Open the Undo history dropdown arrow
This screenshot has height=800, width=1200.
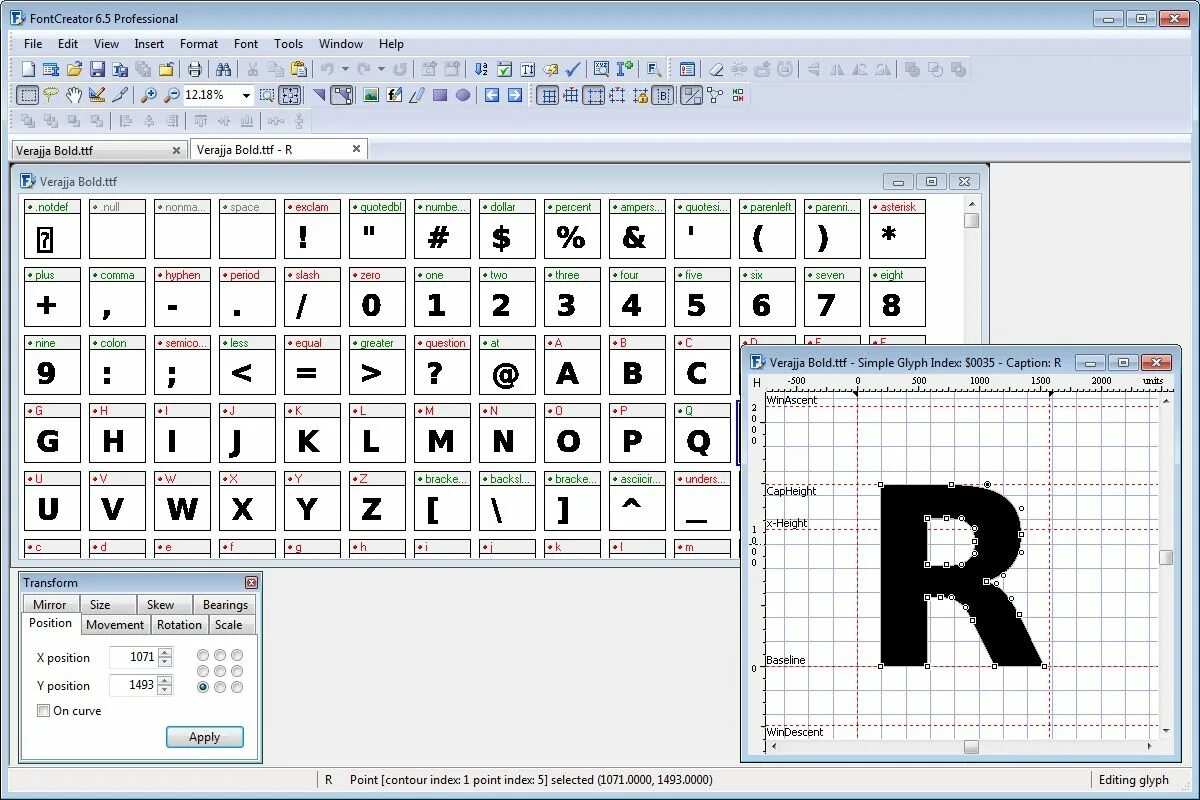[x=343, y=68]
